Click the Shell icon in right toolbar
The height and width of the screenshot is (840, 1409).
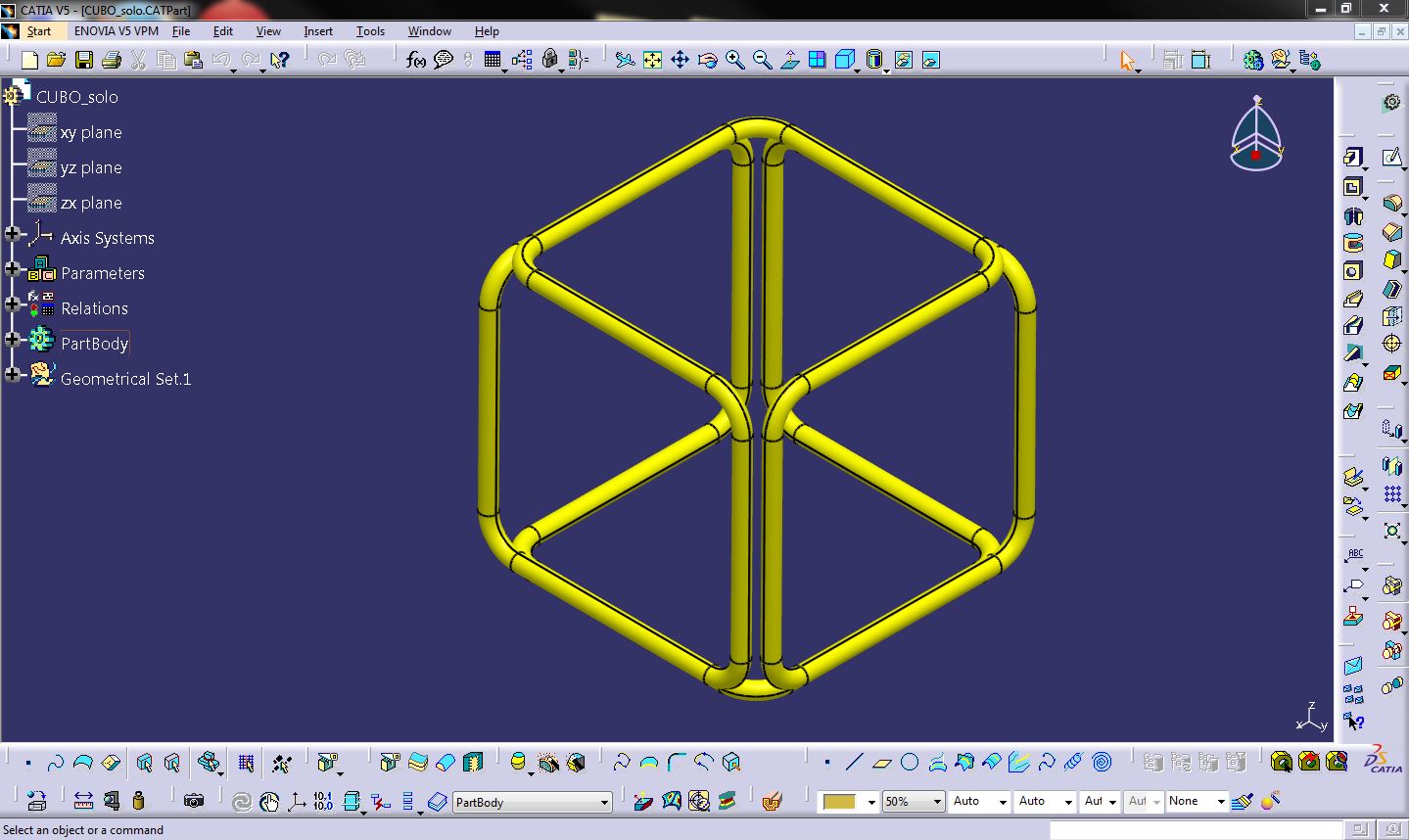coord(1392,288)
